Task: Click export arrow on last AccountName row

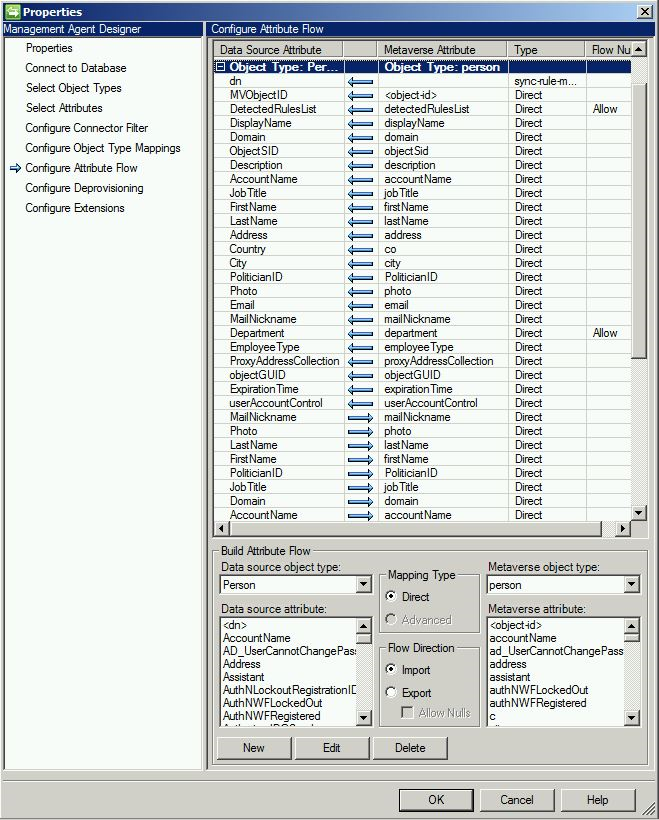Action: [x=360, y=516]
